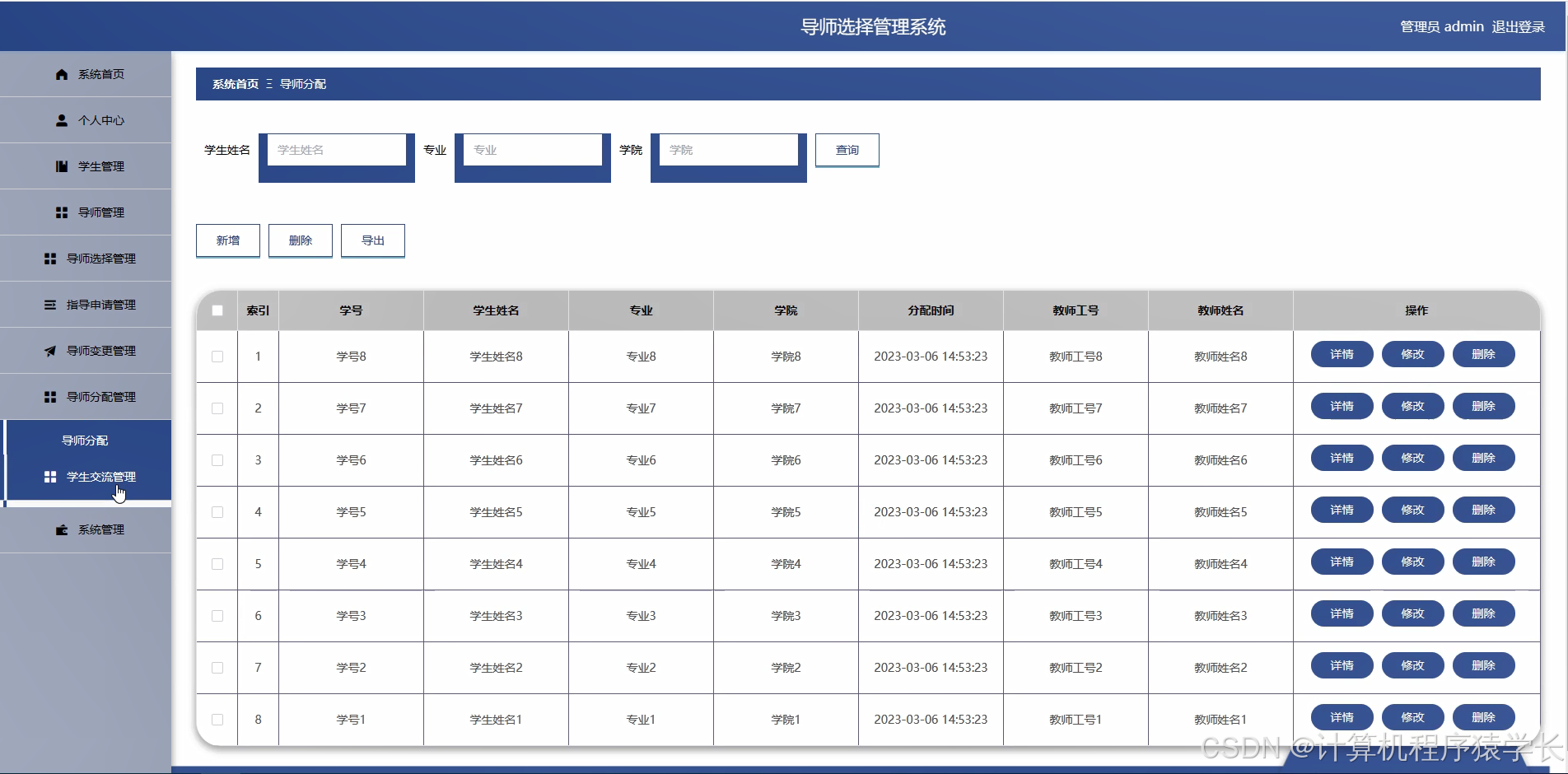Image resolution: width=1568 pixels, height=774 pixels.
Task: Click the 导师选择管理系统 title
Action: coord(873,26)
